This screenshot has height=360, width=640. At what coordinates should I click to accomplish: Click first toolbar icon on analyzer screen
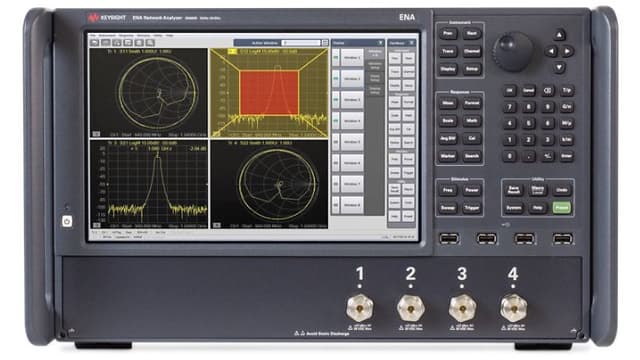tap(94, 42)
